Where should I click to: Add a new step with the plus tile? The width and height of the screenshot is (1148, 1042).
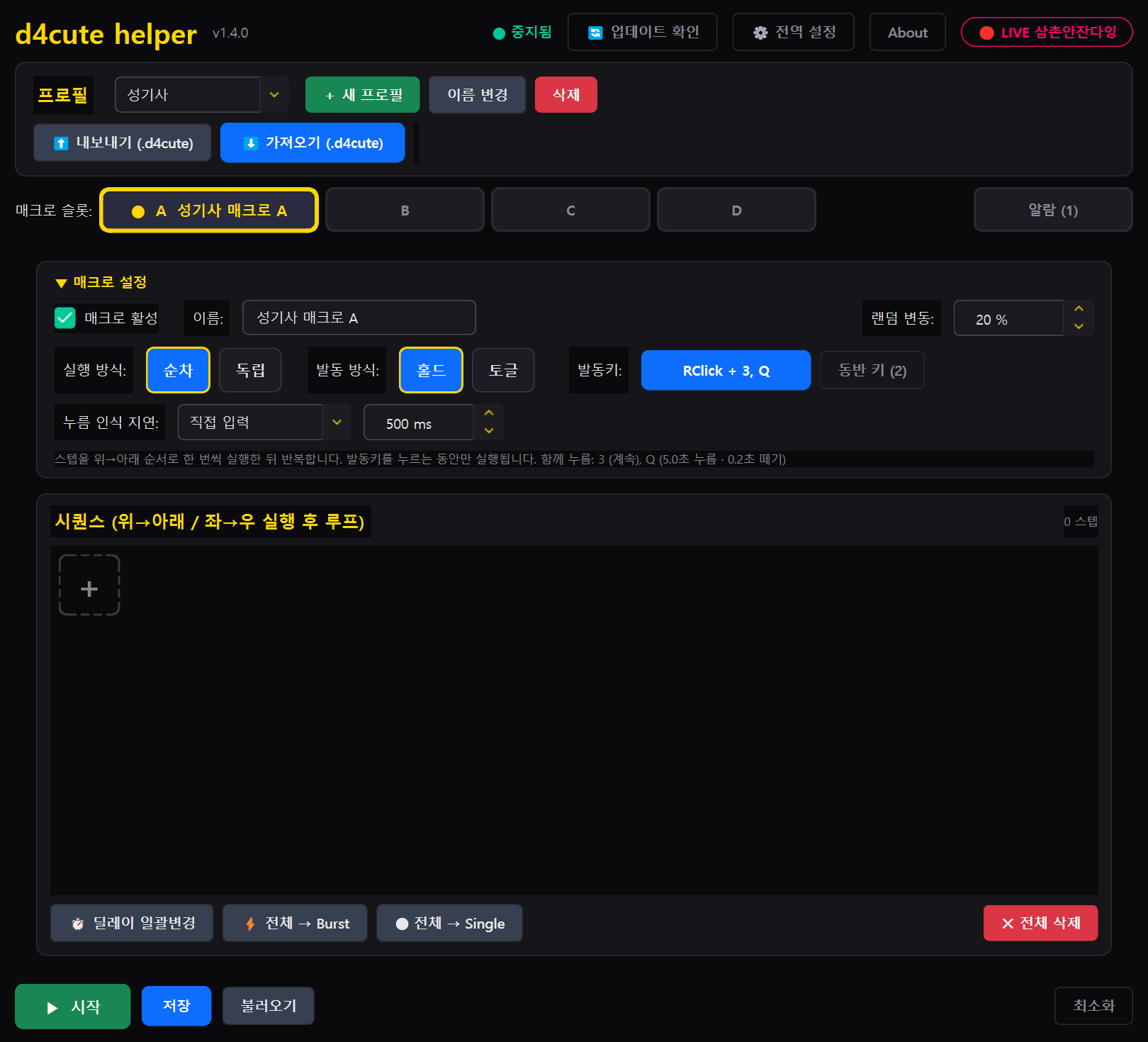pyautogui.click(x=89, y=586)
